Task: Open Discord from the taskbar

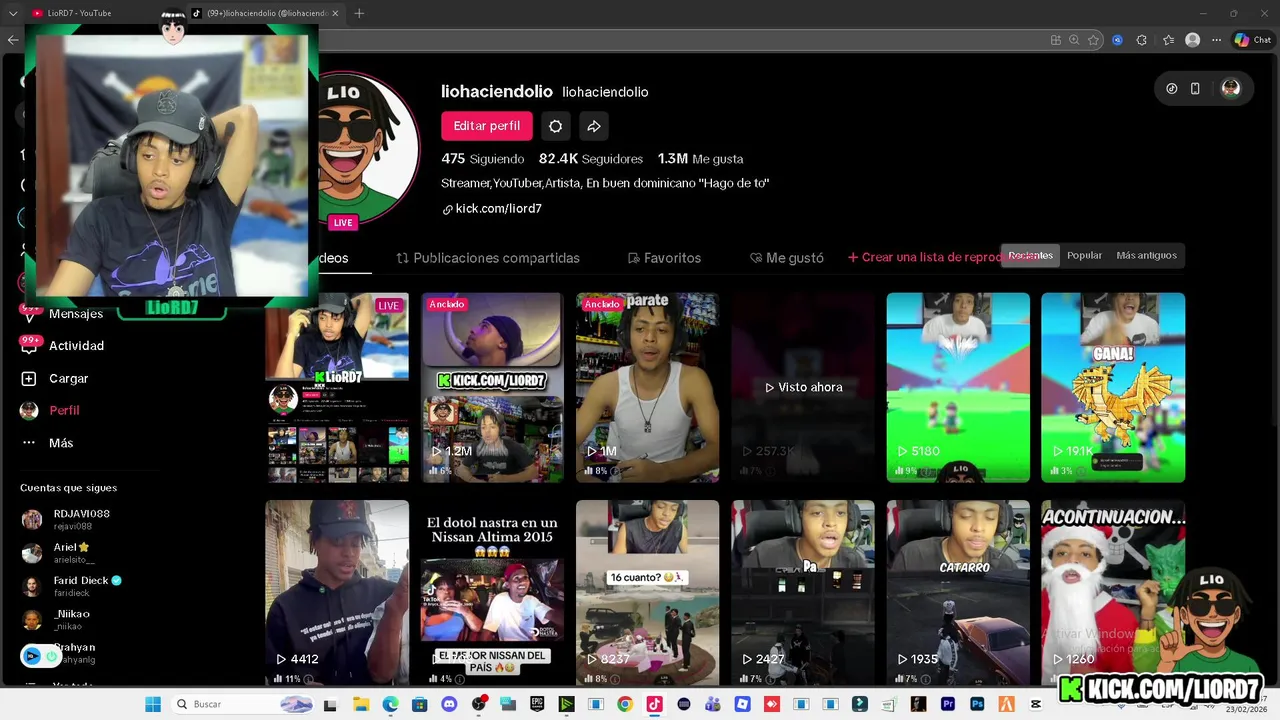Action: click(448, 704)
